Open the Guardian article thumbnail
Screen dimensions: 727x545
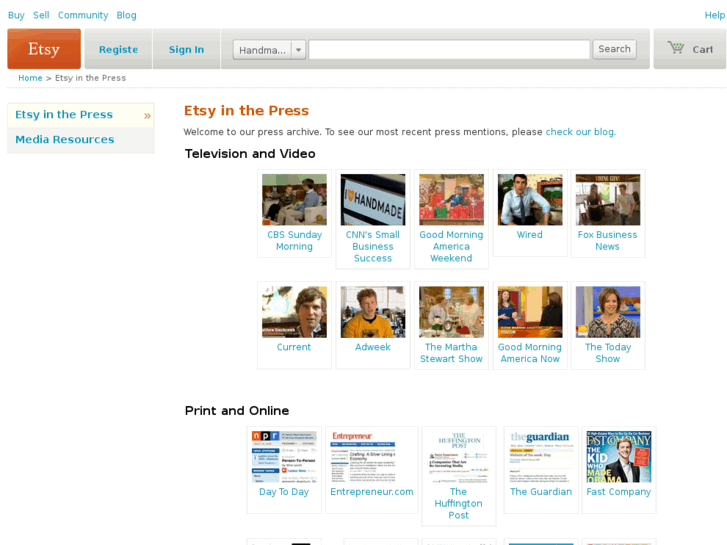541,457
